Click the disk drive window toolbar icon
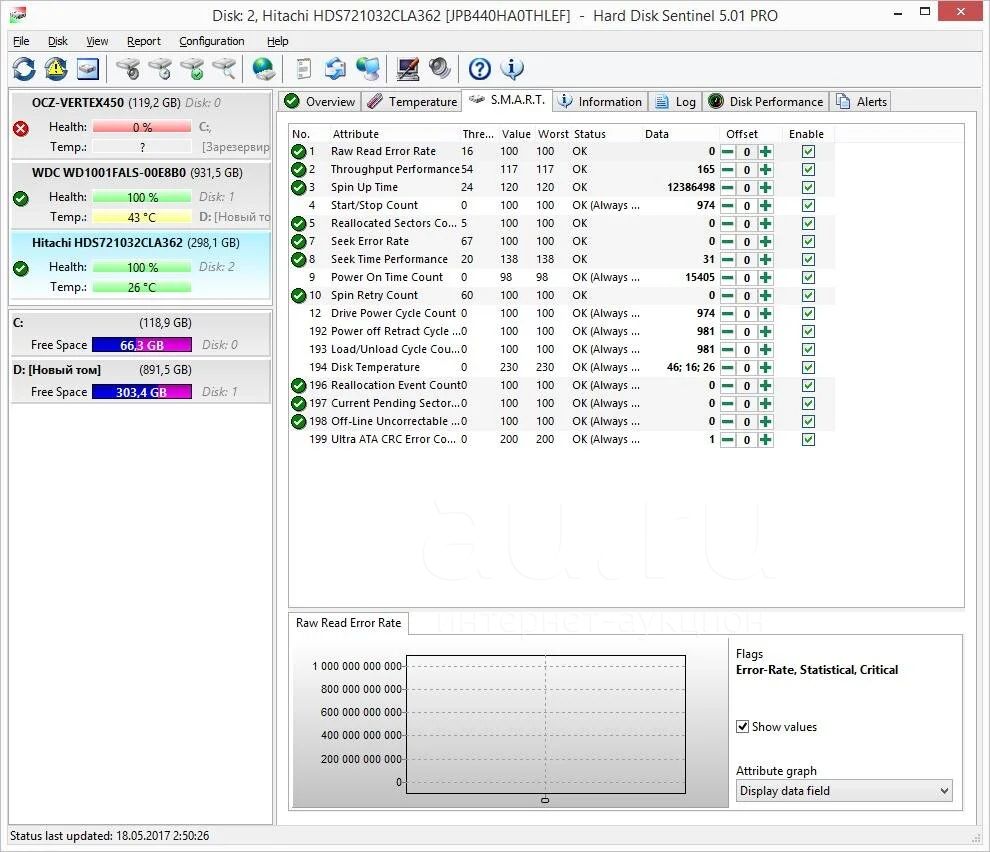The height and width of the screenshot is (852, 990). point(88,68)
